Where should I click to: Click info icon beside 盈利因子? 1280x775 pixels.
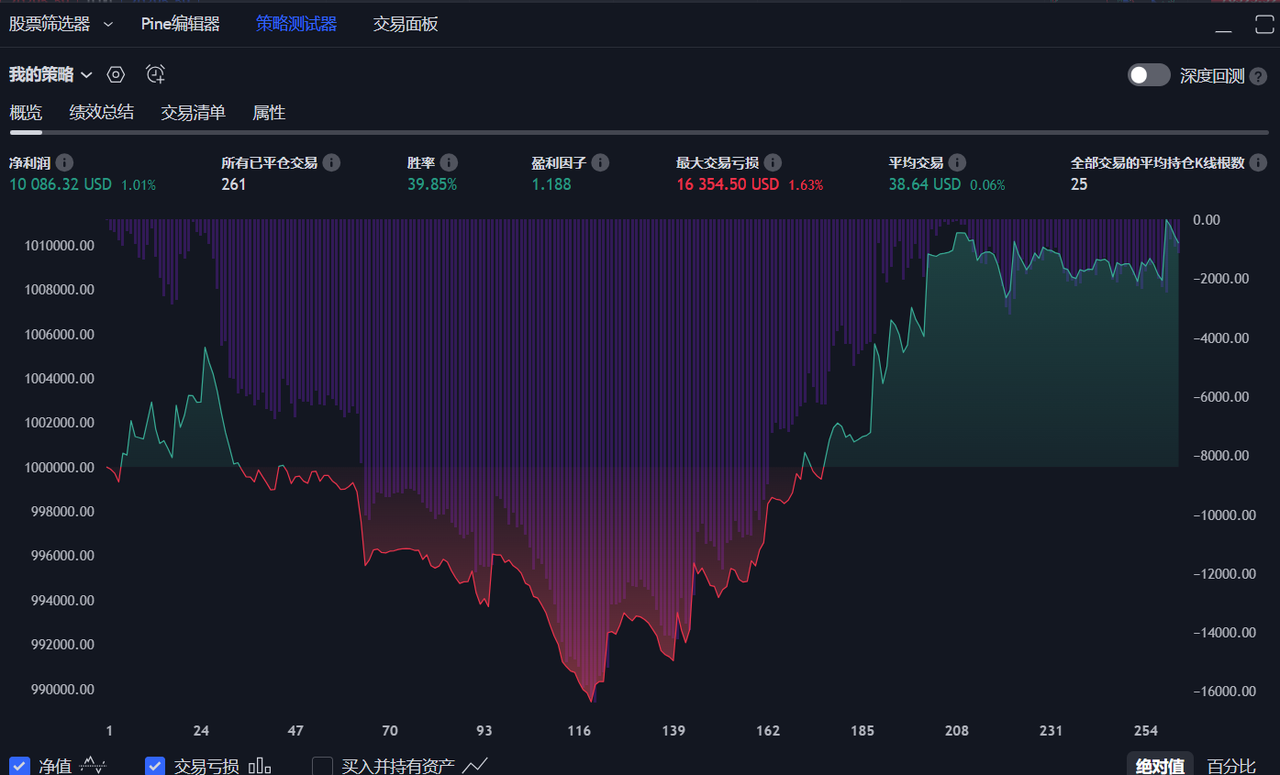tap(600, 162)
